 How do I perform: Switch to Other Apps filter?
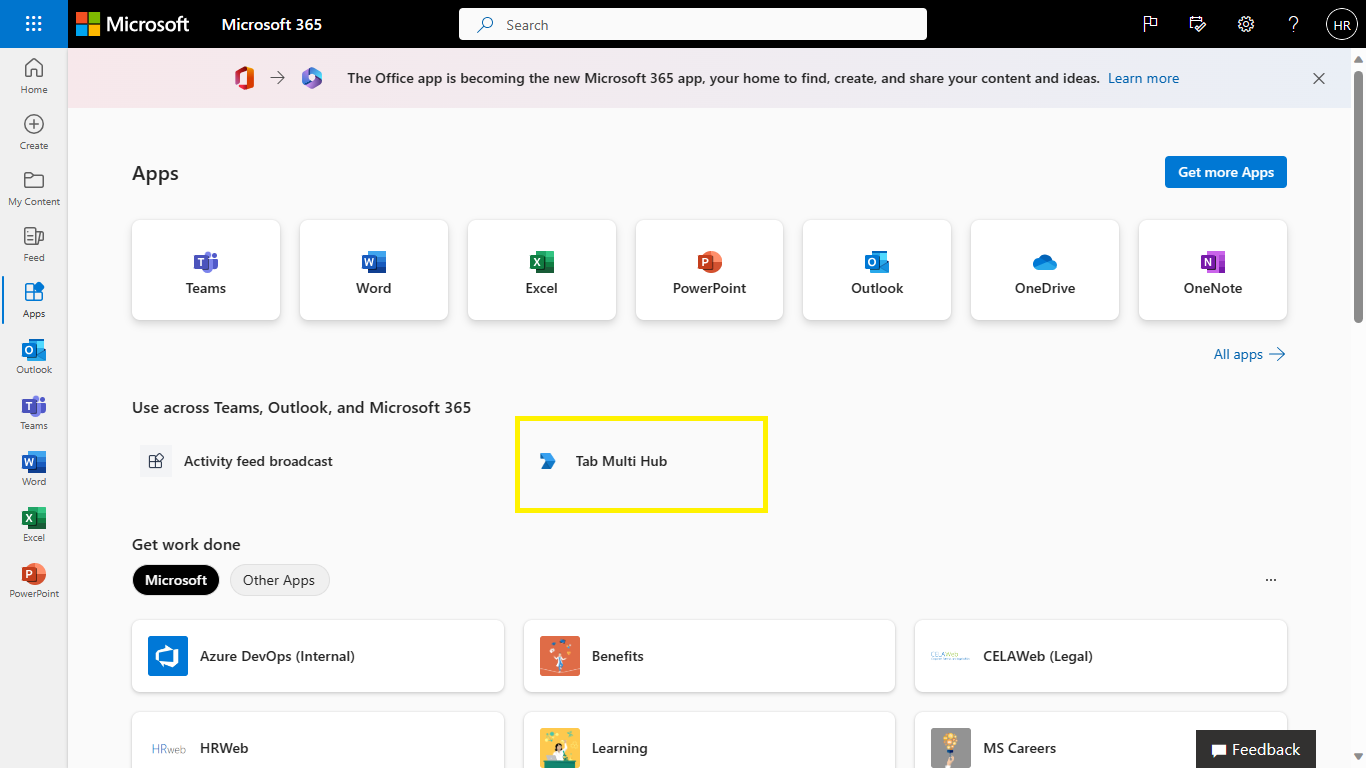click(279, 580)
